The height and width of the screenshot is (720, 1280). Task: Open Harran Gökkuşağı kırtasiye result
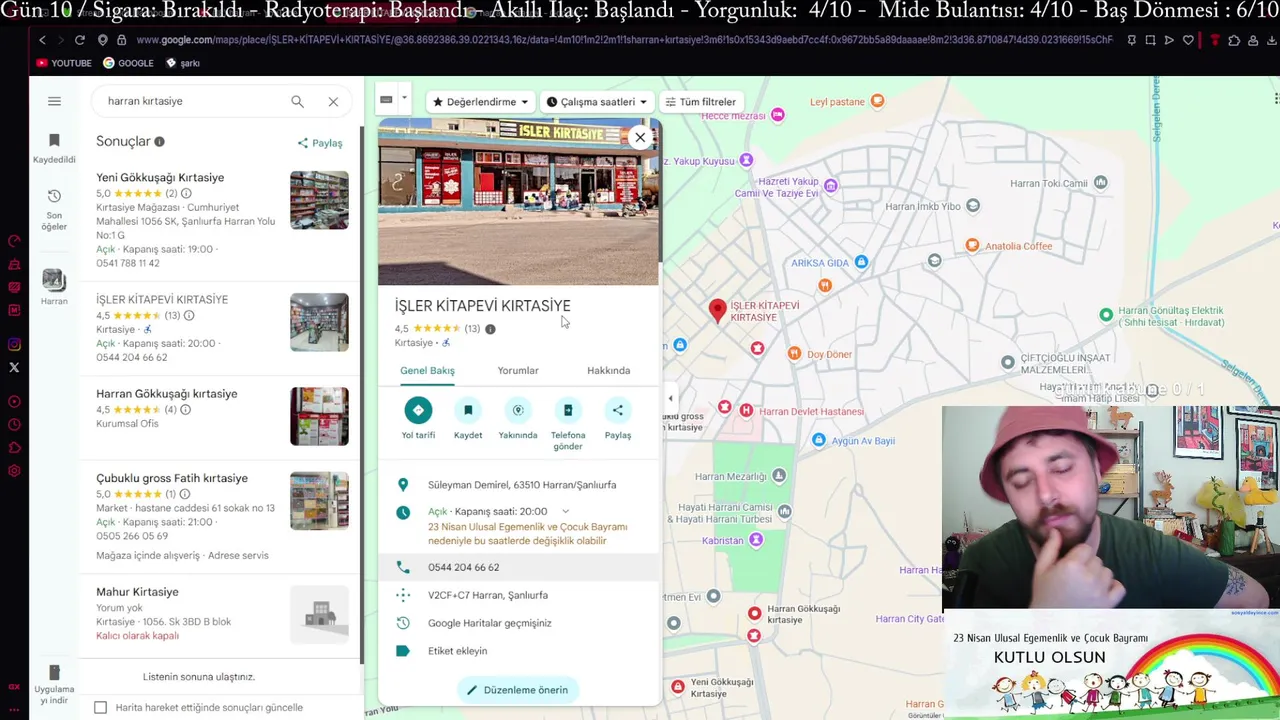(x=167, y=394)
